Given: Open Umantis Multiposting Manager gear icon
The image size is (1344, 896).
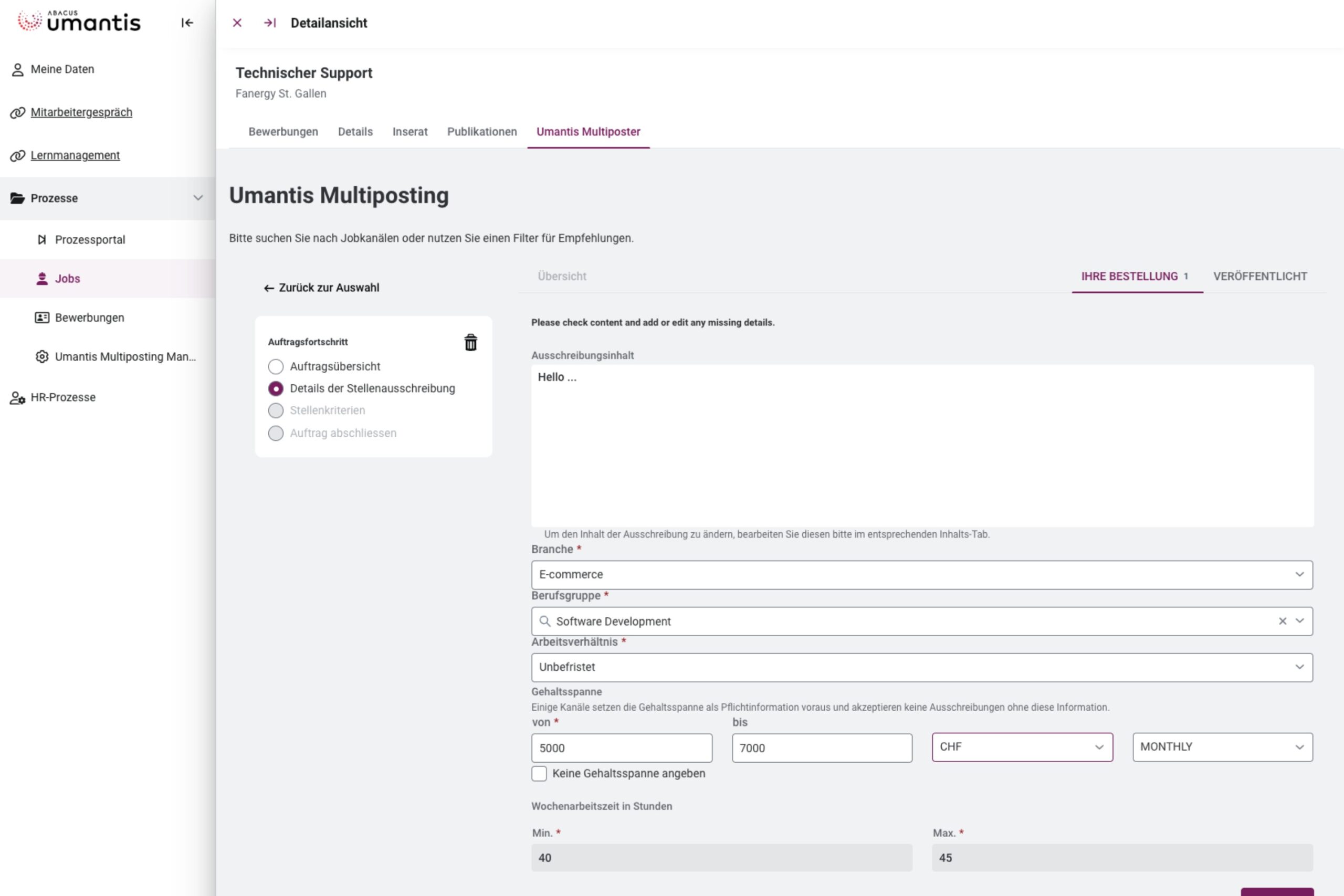Looking at the screenshot, I should pos(41,356).
